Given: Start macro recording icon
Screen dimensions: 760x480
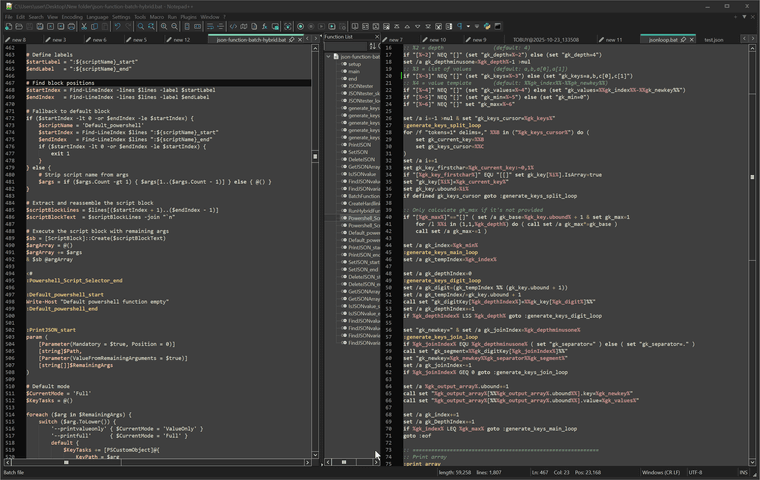Looking at the screenshot, I should [301, 27].
